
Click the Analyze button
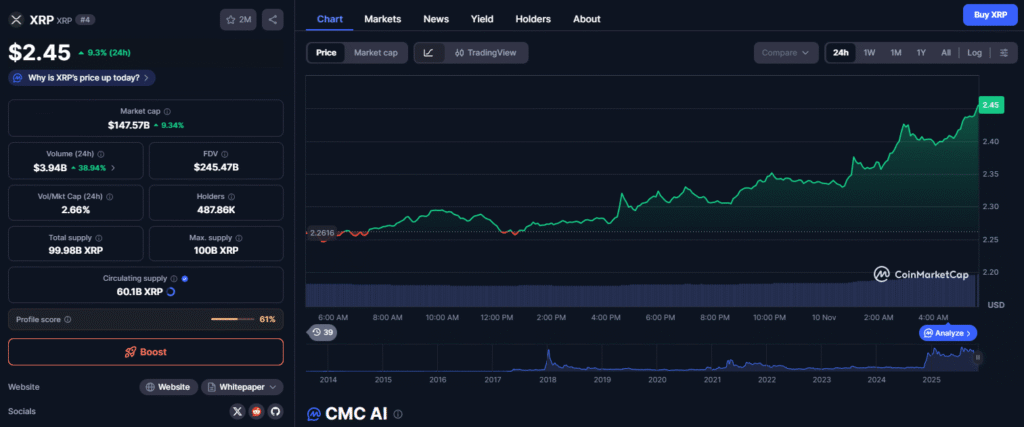click(948, 333)
